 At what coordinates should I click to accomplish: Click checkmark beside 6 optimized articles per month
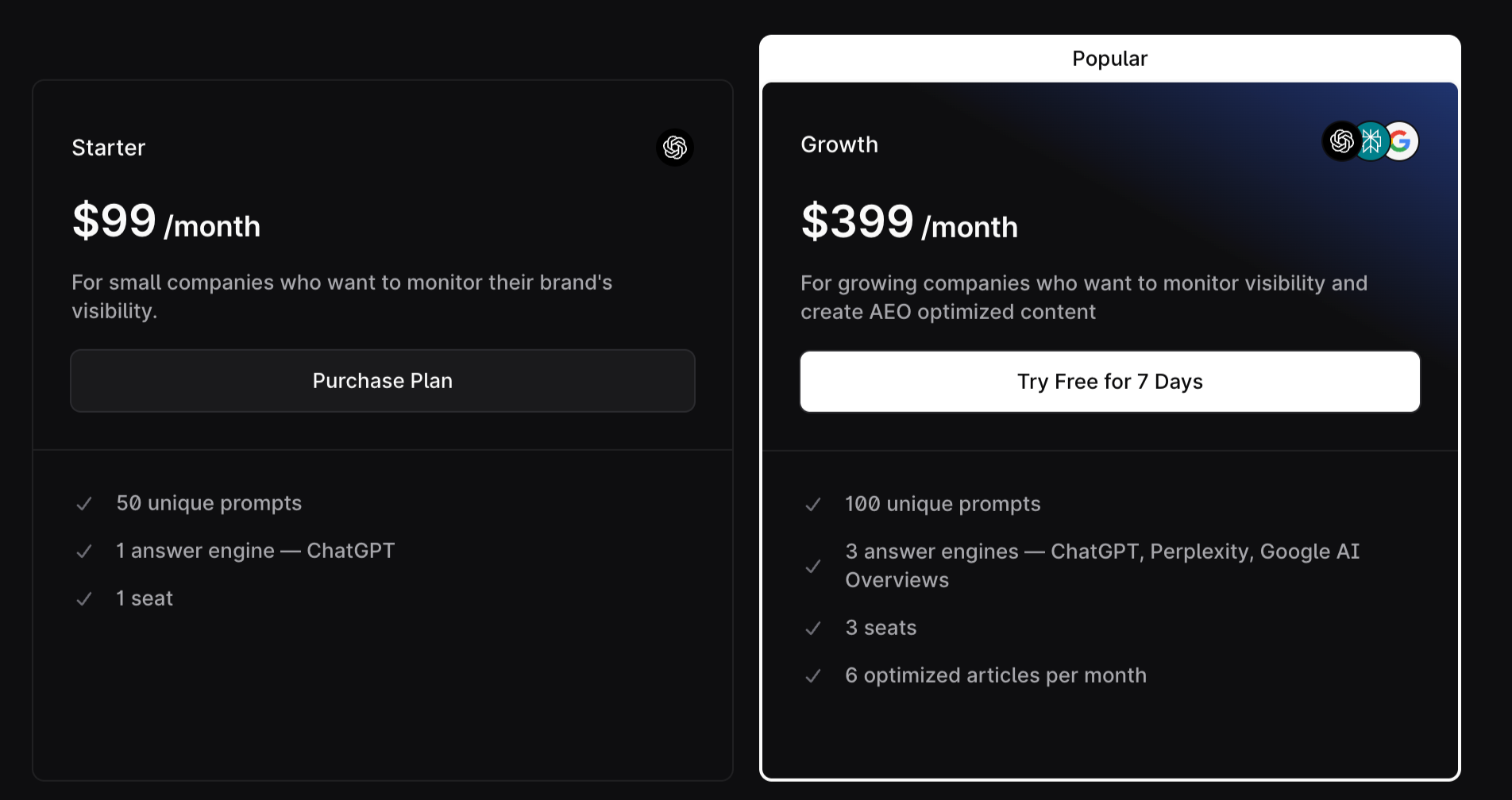(x=813, y=676)
